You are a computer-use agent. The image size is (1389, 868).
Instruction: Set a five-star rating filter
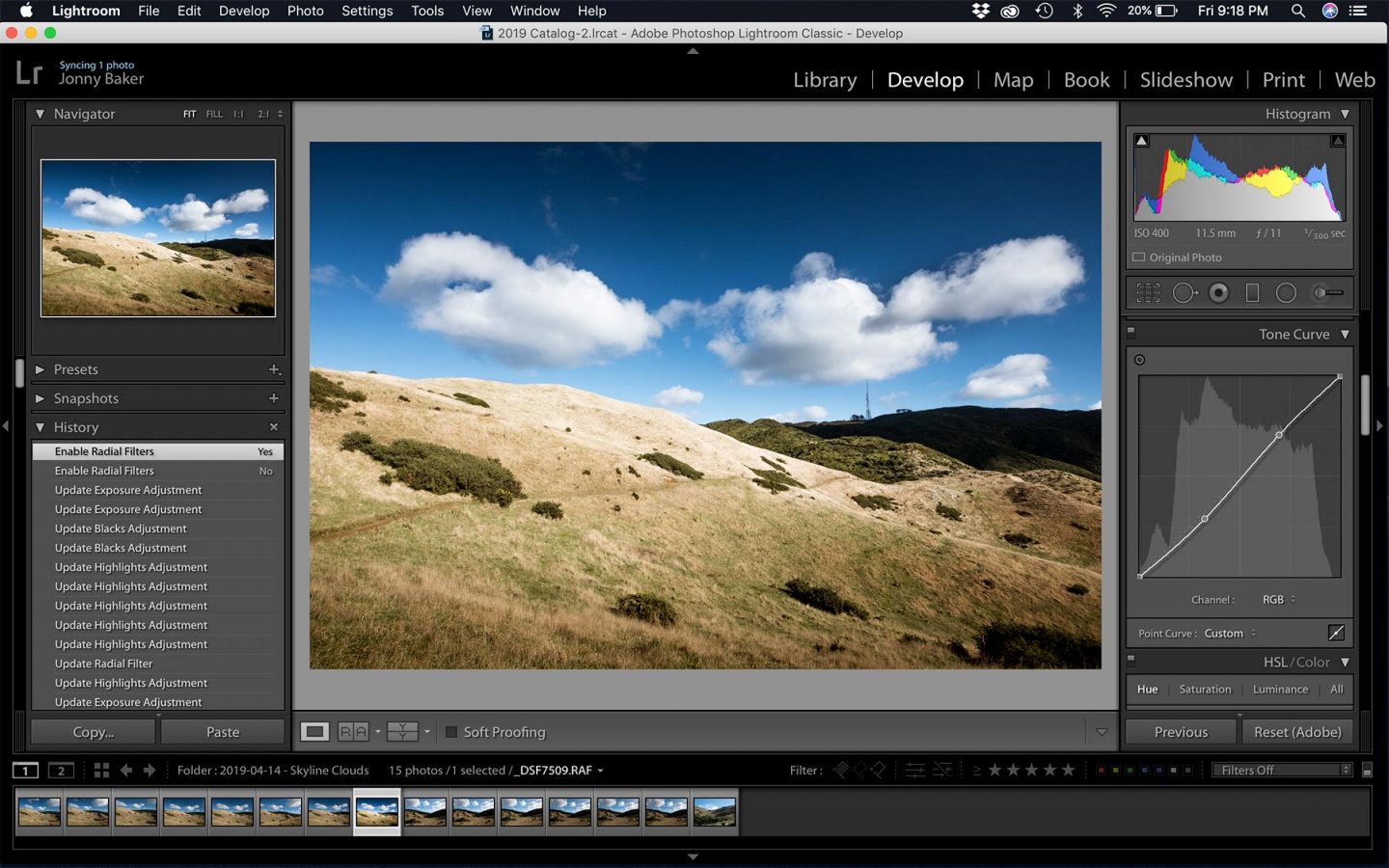pos(1069,770)
